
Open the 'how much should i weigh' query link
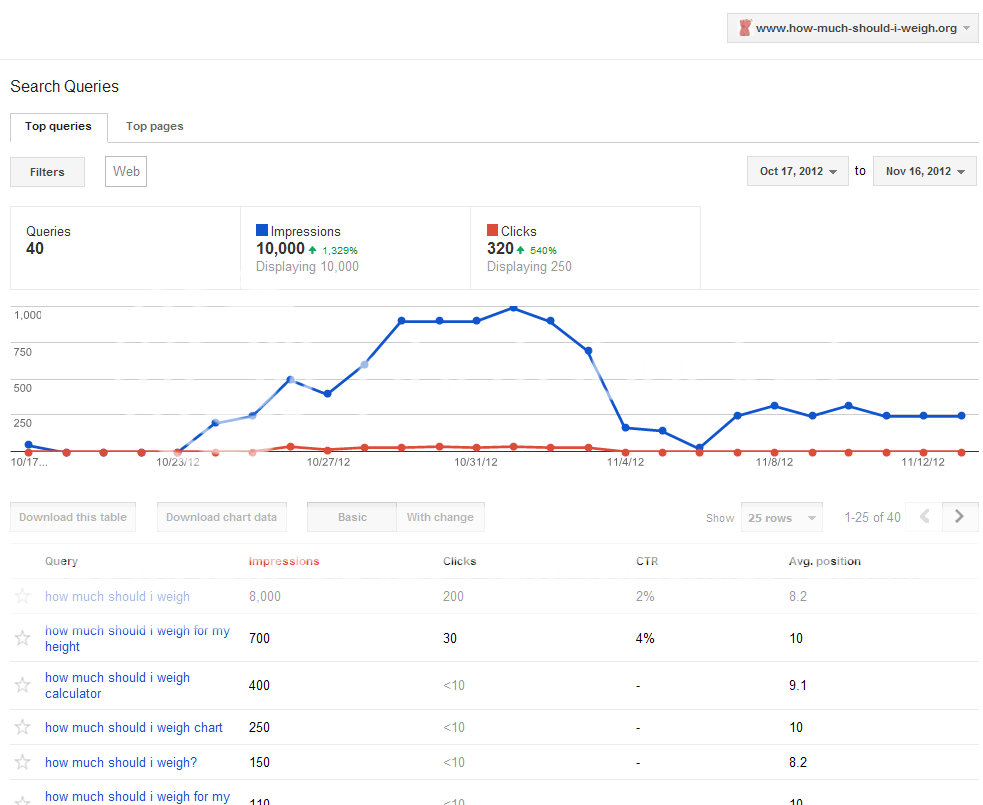[x=117, y=596]
